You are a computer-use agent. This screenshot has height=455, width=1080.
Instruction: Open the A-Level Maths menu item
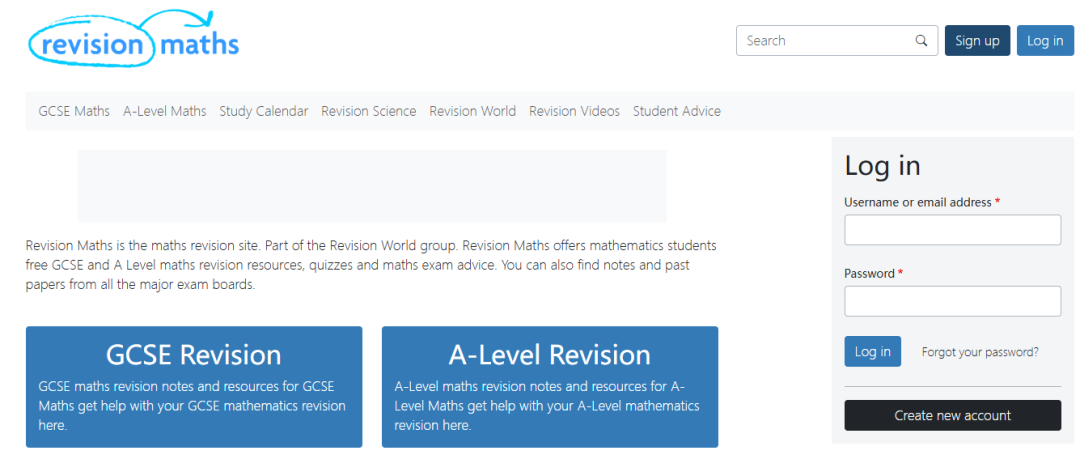tap(165, 111)
